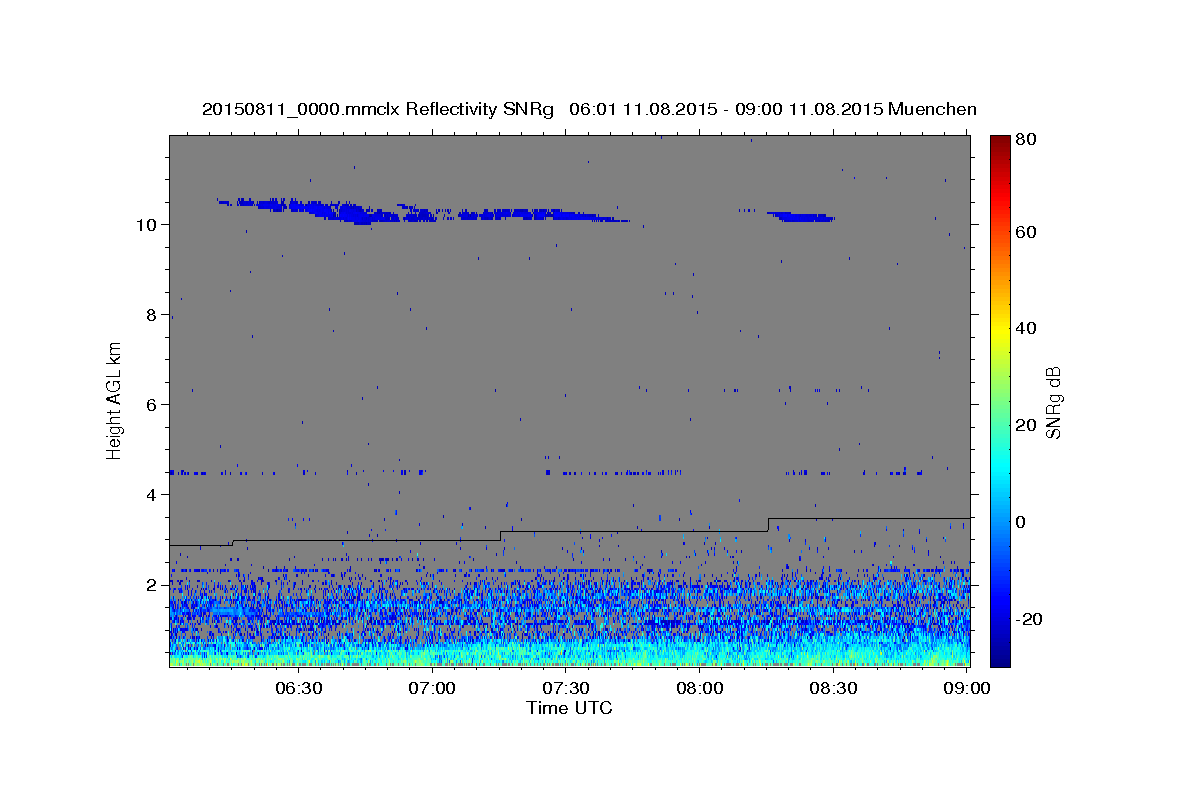Click the height tick label 8
This screenshot has height=800, width=1200.
coord(149,314)
